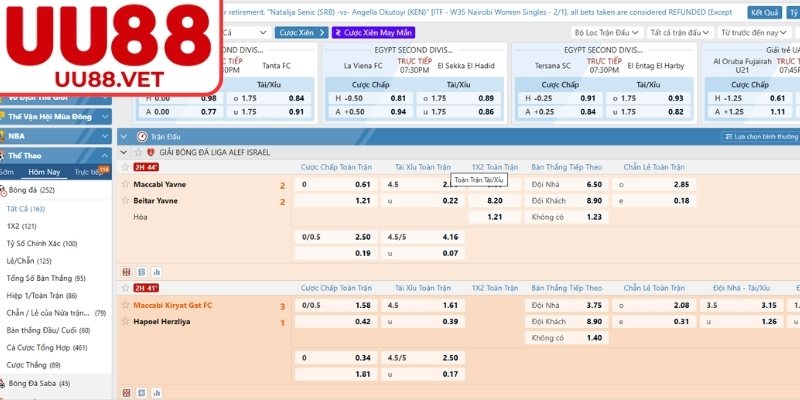
Task: Select Cá Cược Tổng Hợp (461)
Action: [x=47, y=347]
